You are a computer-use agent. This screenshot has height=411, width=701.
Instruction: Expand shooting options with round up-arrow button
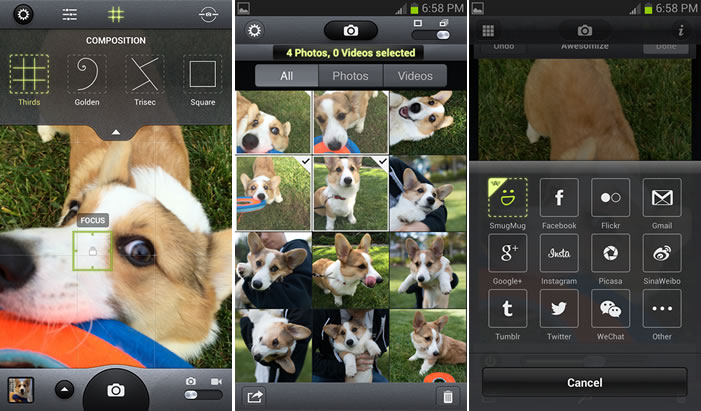click(x=64, y=390)
